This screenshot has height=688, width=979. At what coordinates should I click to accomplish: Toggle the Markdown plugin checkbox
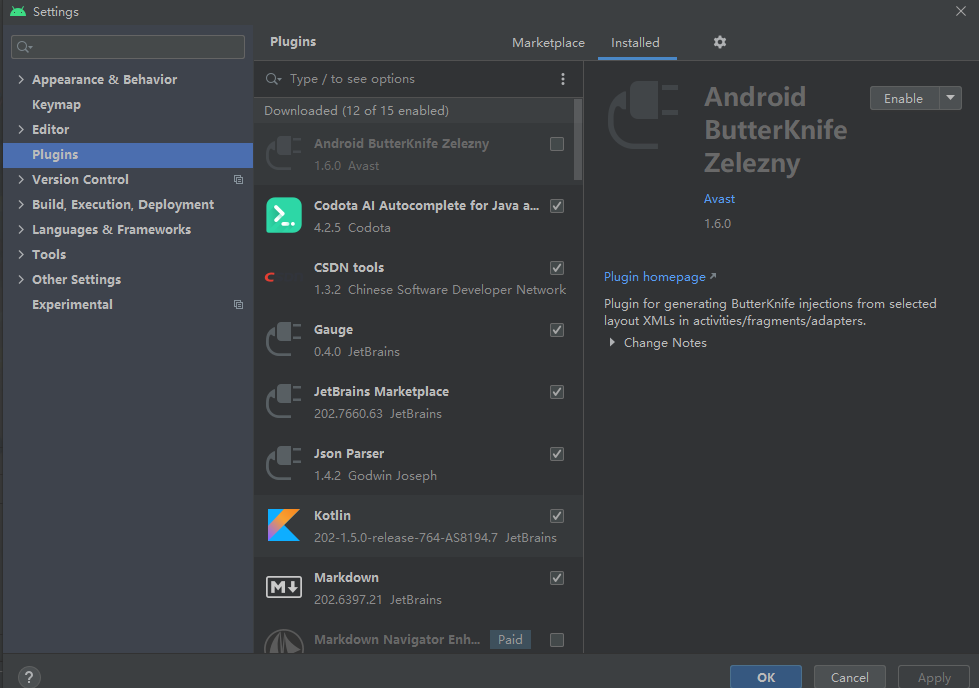tap(557, 577)
